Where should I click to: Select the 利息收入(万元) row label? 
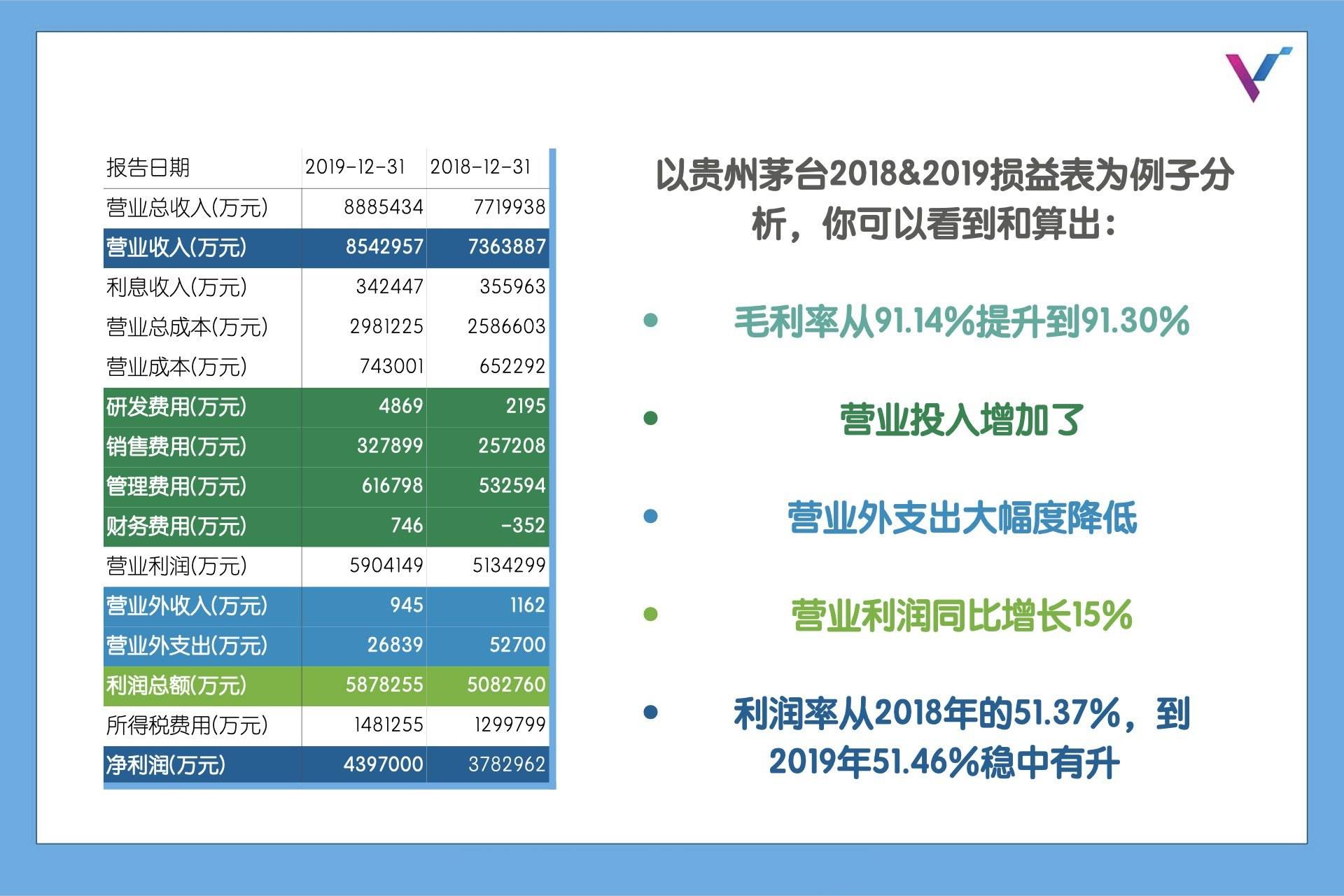(x=176, y=287)
